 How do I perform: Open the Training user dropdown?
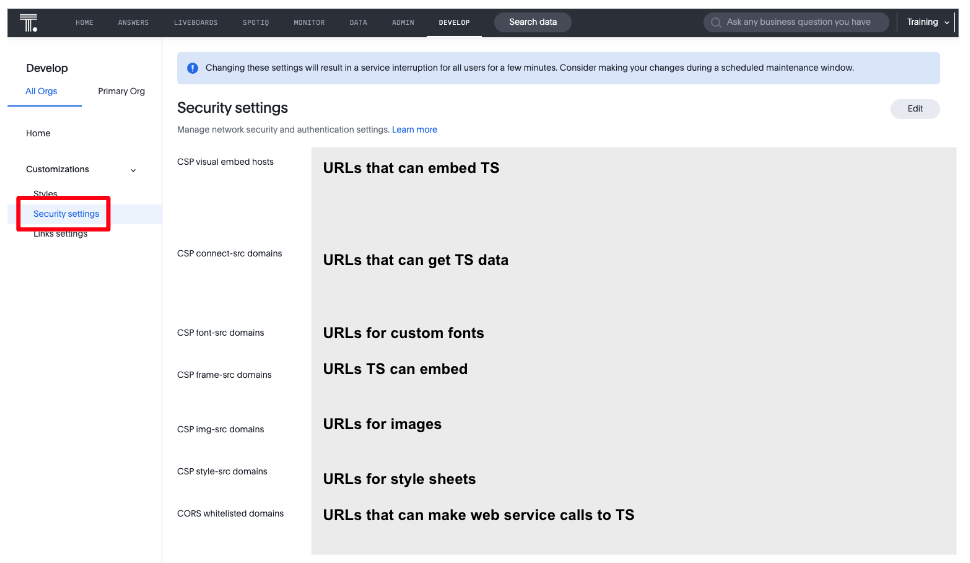pos(928,22)
